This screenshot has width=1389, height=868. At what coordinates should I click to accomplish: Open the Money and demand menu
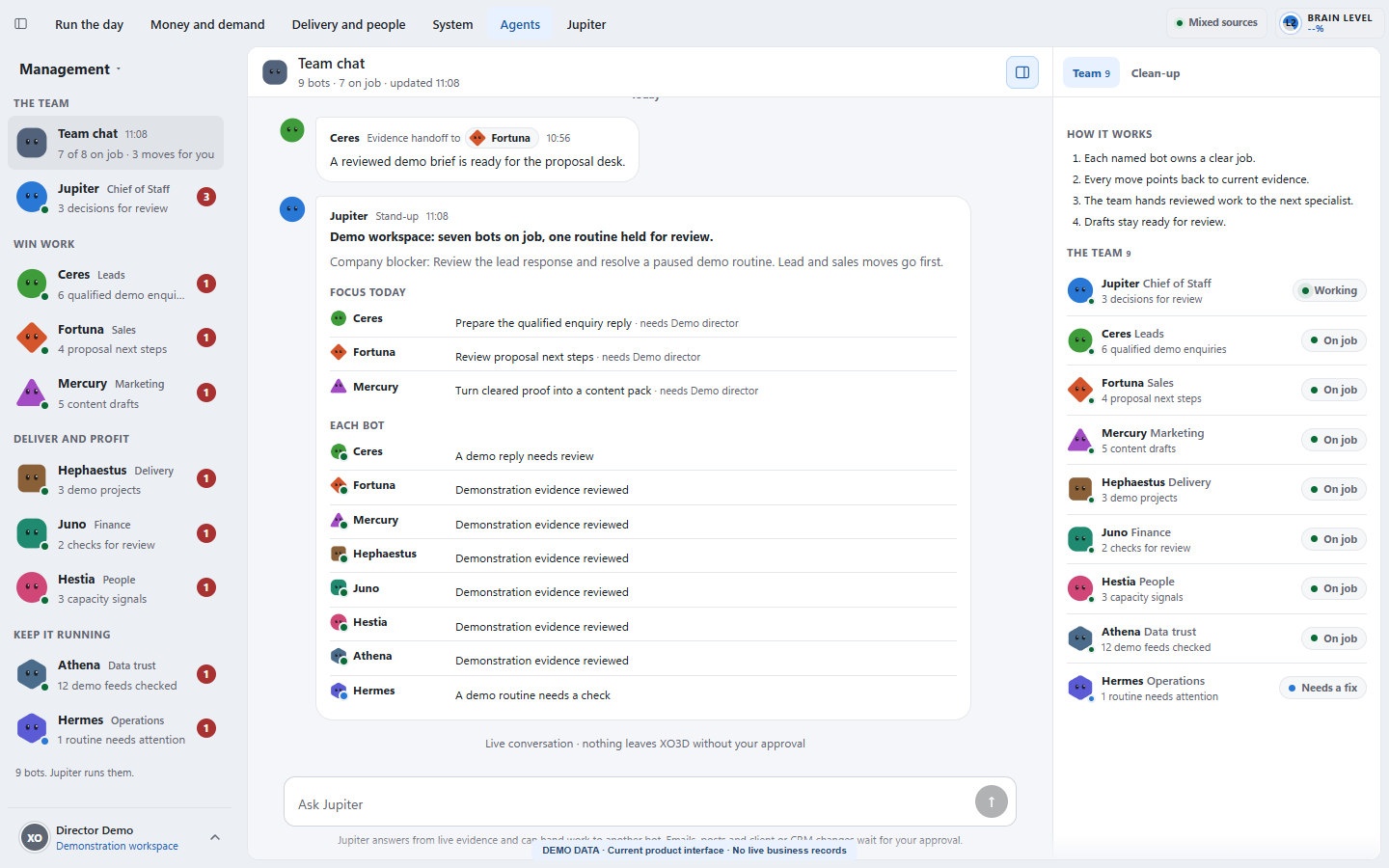pos(207,24)
